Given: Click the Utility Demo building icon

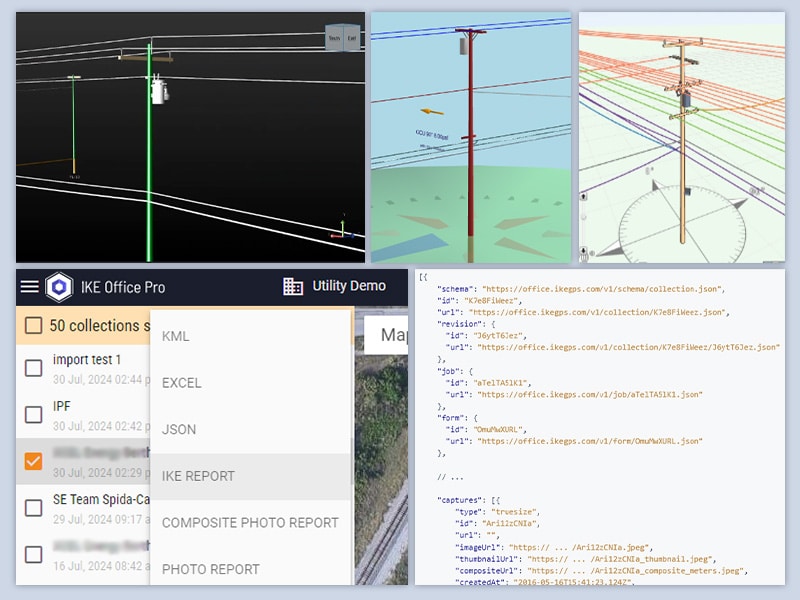Looking at the screenshot, I should pos(293,287).
